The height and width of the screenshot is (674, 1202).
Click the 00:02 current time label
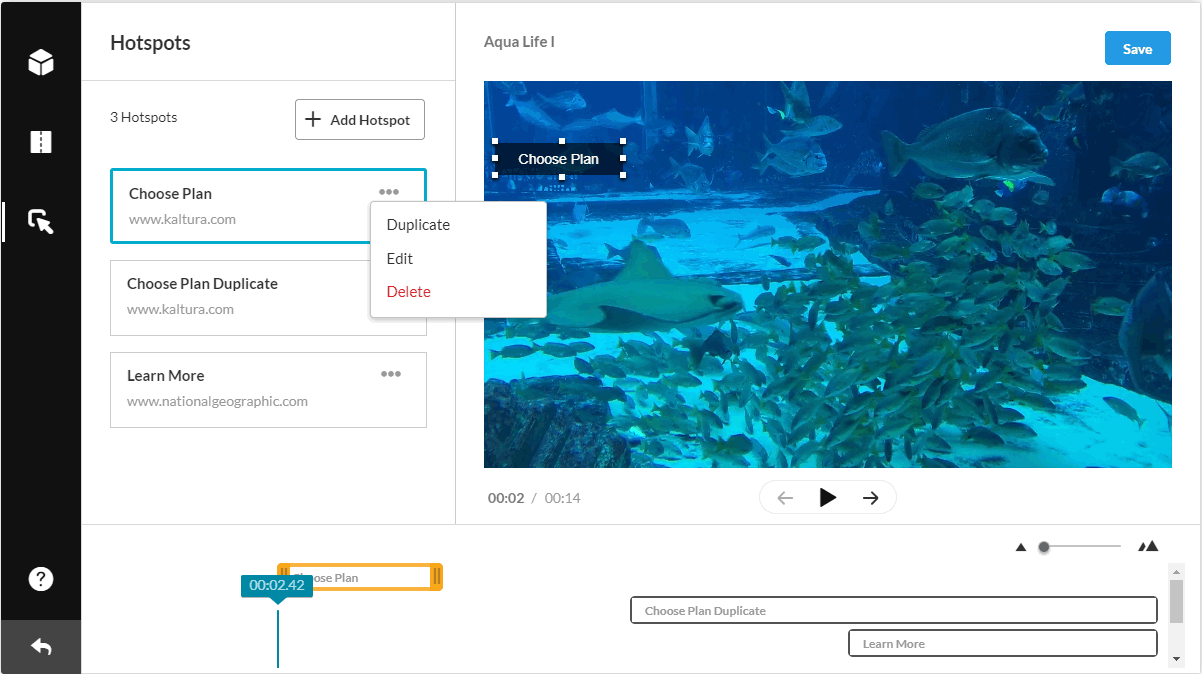coord(506,498)
